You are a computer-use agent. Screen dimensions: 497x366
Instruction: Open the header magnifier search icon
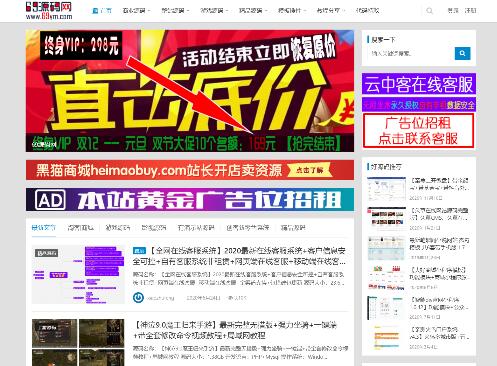coord(429,11)
